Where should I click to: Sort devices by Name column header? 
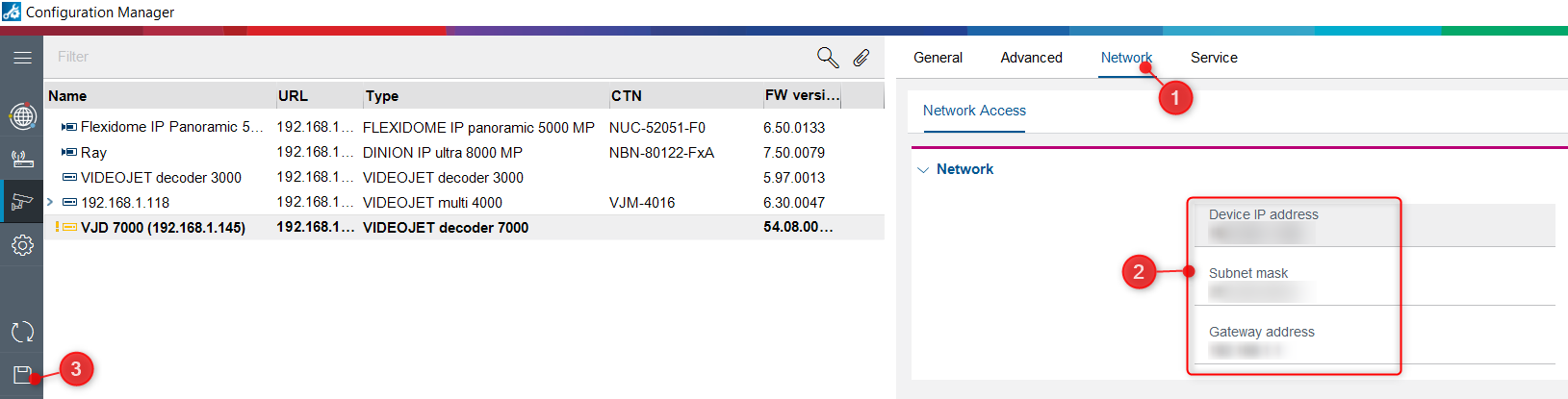[x=67, y=96]
